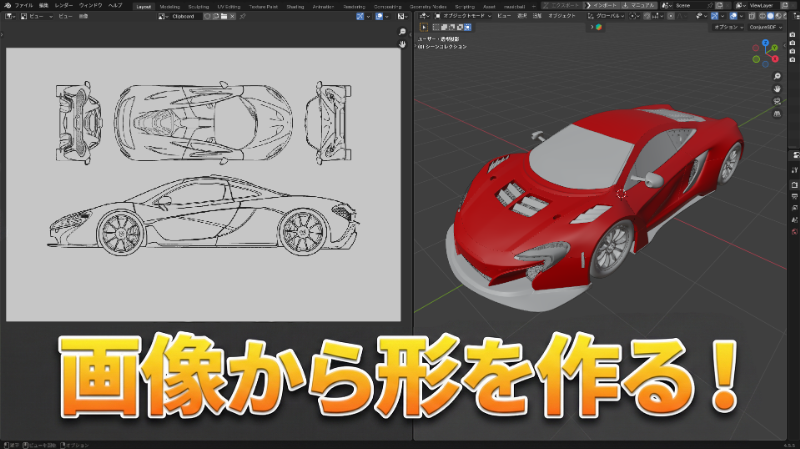
Task: Click the Clipboard image name field
Action: 182,17
